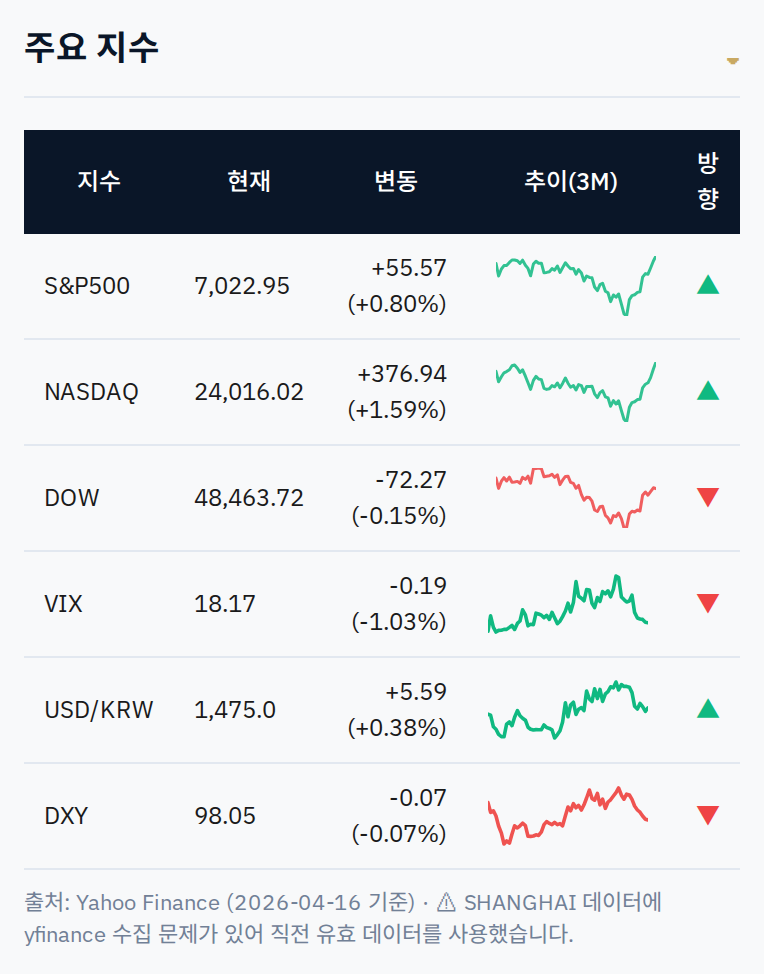The height and width of the screenshot is (974, 764).
Task: Click the DXY index name
Action: (66, 816)
